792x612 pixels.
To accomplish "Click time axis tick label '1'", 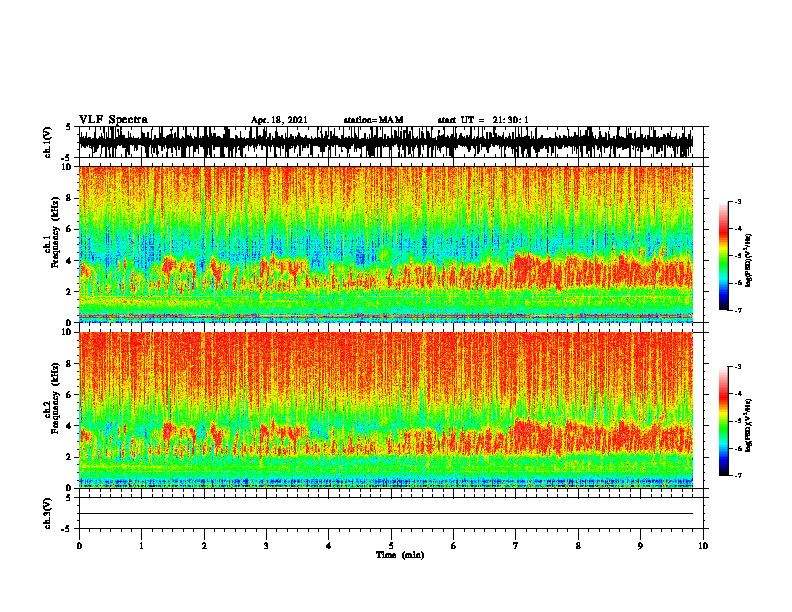I will [141, 546].
